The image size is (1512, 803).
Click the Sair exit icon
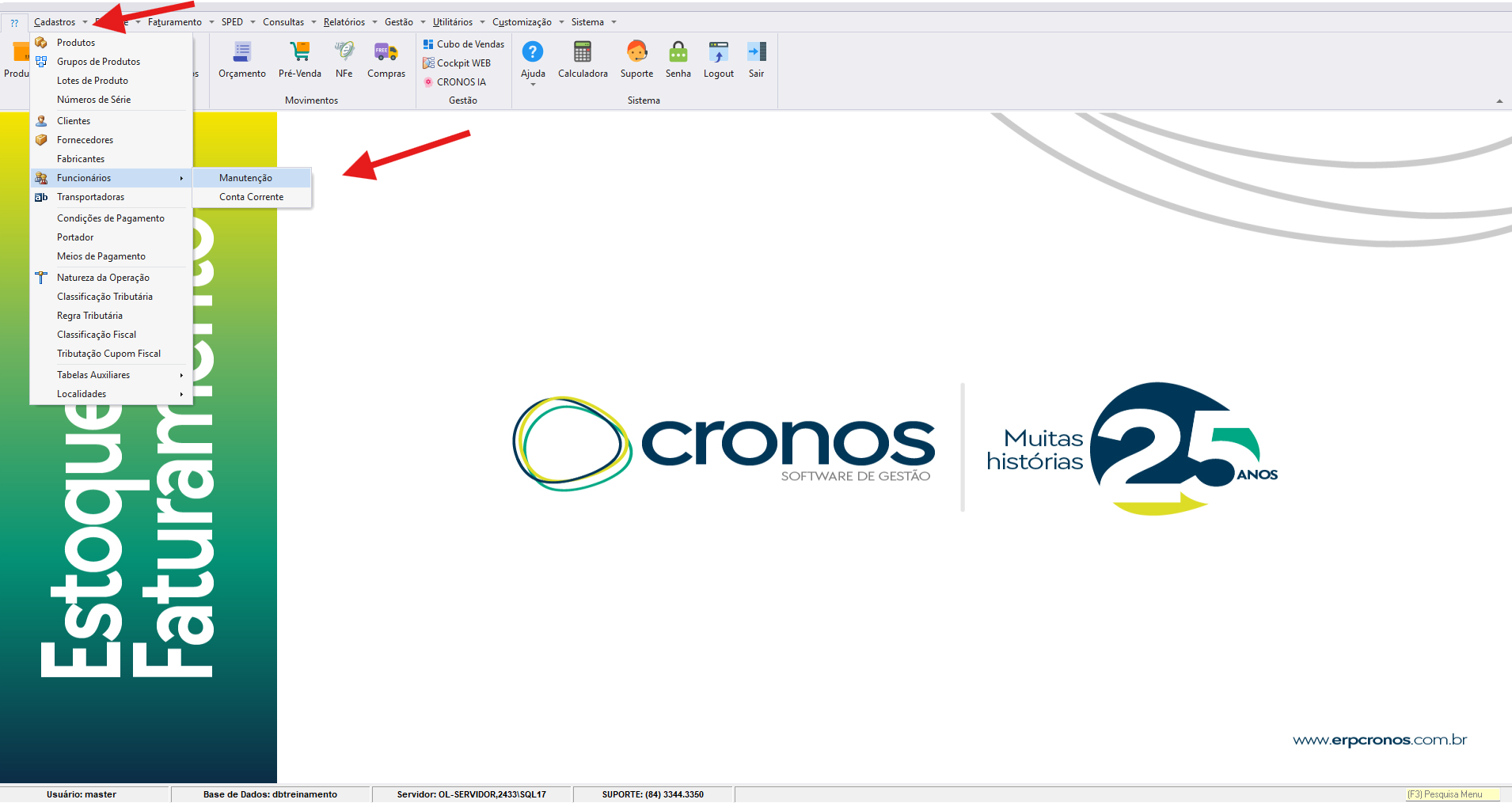(x=756, y=53)
